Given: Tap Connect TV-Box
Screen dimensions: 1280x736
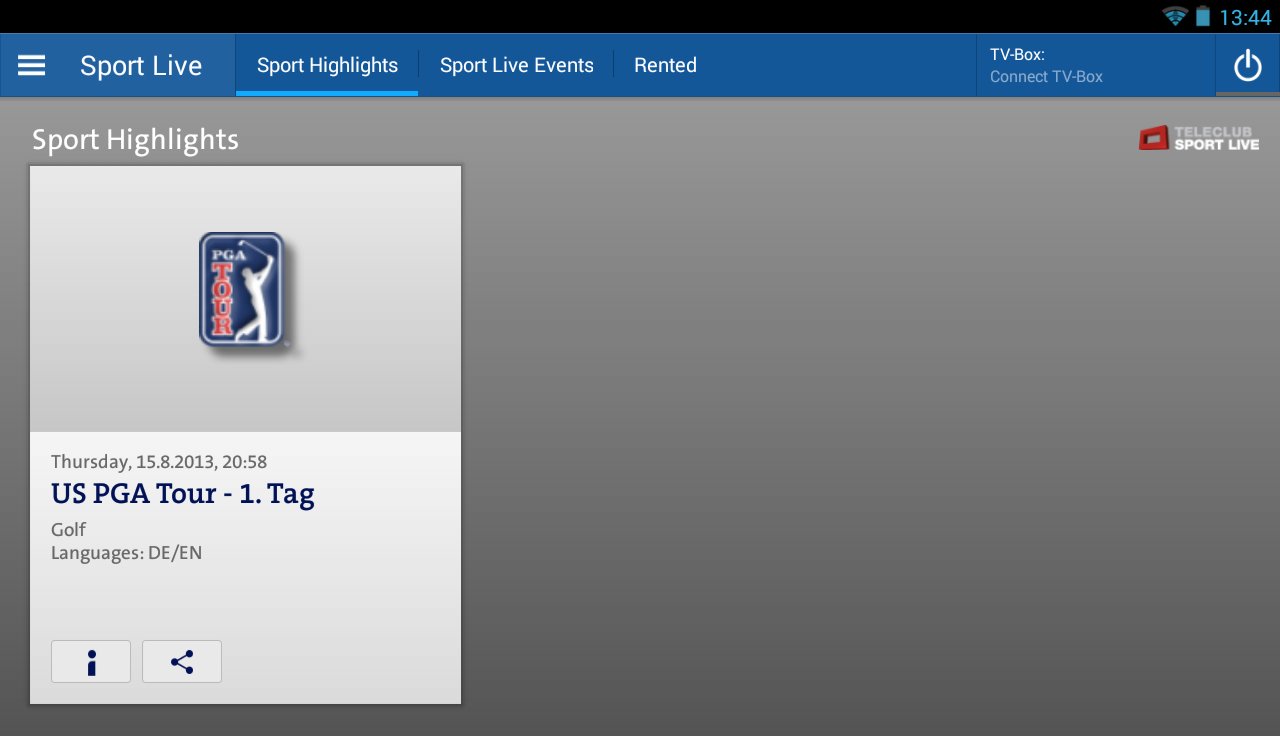Looking at the screenshot, I should point(1046,77).
